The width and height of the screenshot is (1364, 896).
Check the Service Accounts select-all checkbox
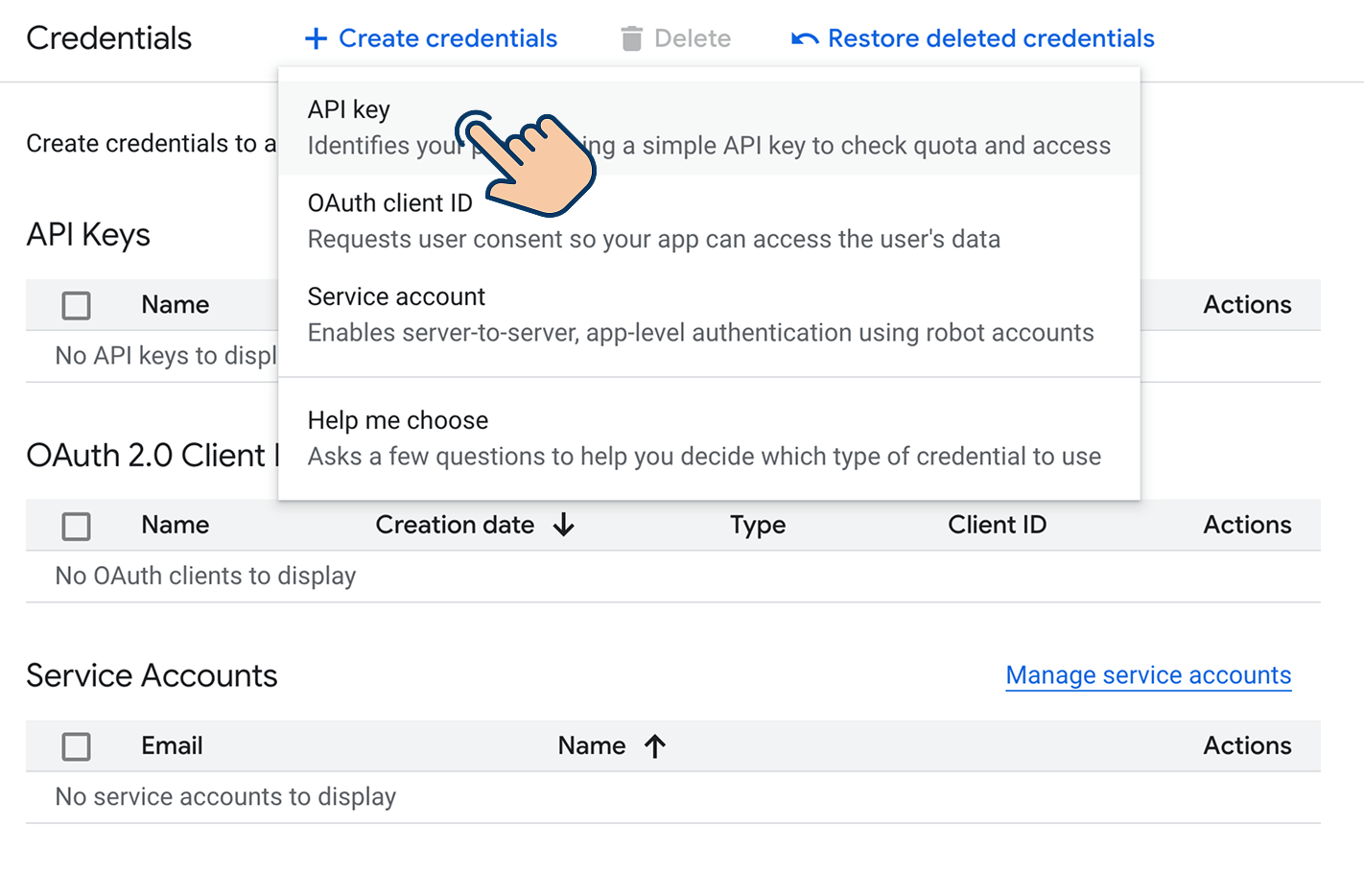point(77,746)
